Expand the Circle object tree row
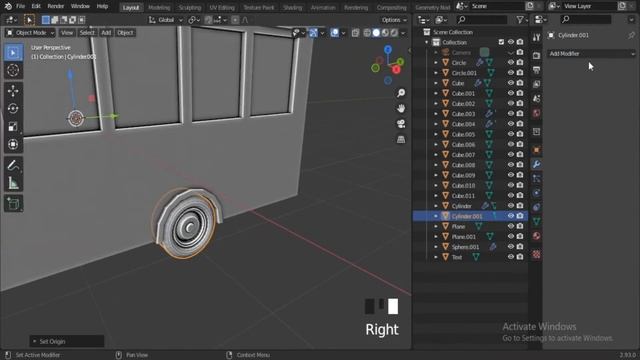 coord(436,62)
